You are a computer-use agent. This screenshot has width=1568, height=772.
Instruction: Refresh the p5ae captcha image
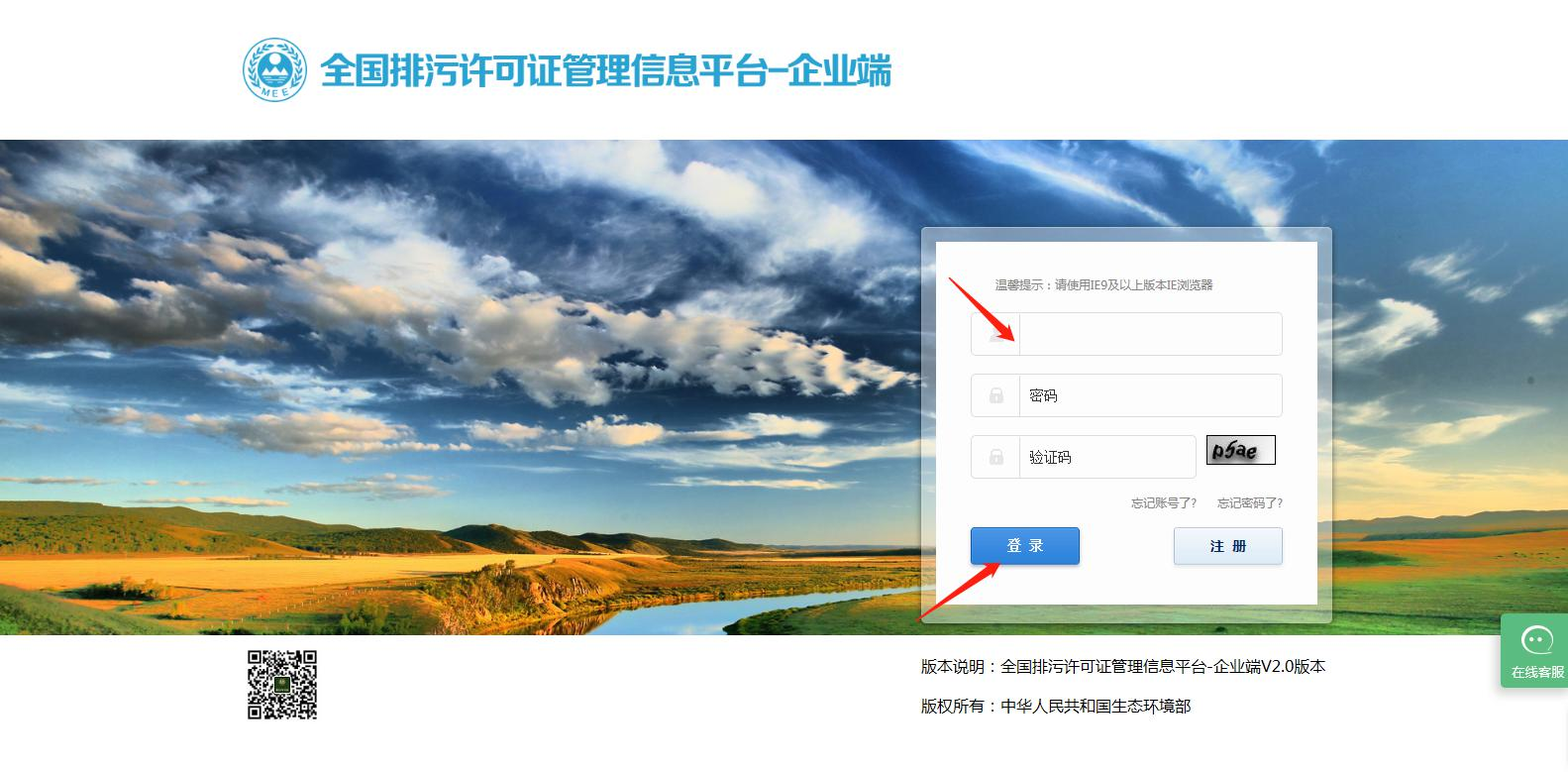(x=1240, y=450)
